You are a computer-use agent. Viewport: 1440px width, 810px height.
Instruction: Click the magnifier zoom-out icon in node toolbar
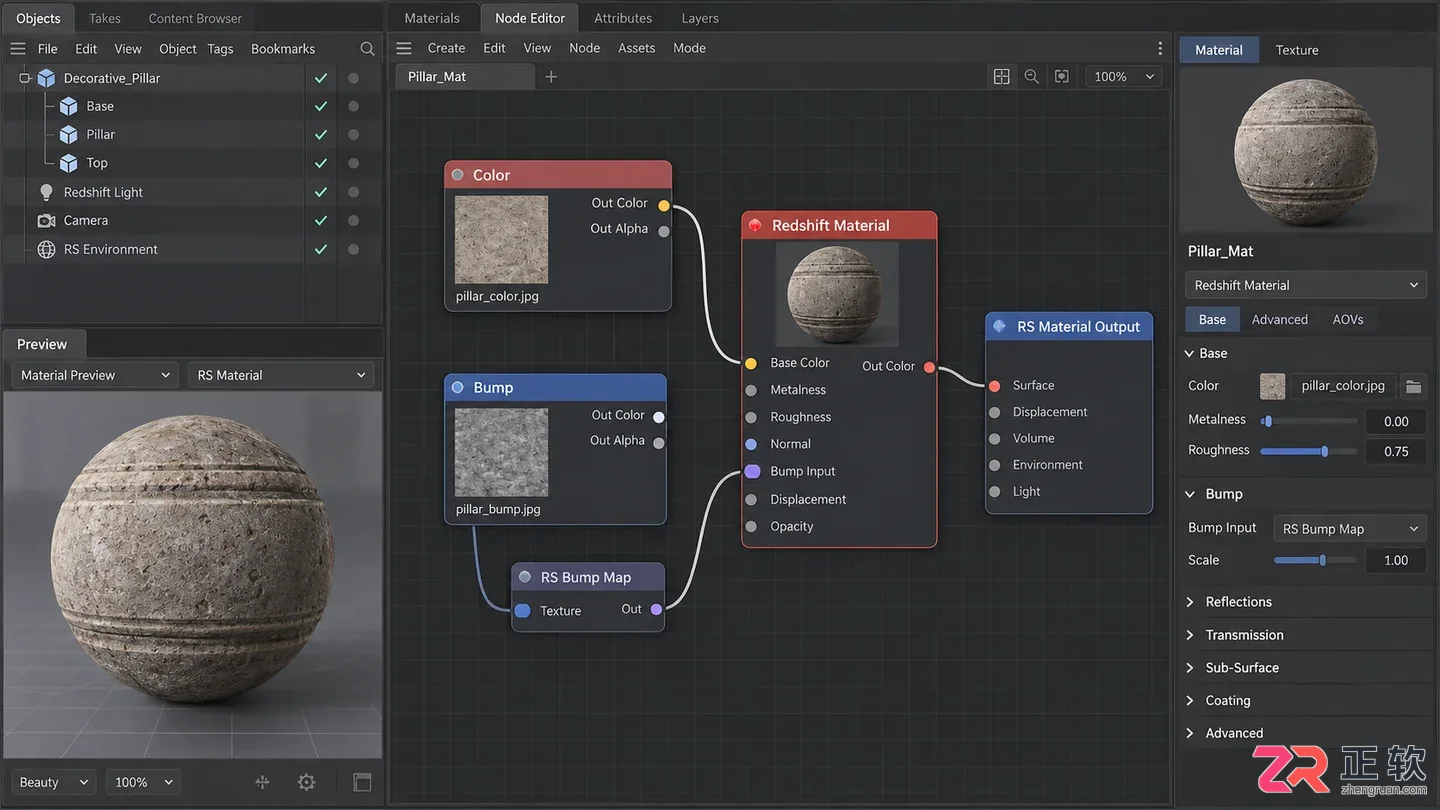tap(1031, 77)
